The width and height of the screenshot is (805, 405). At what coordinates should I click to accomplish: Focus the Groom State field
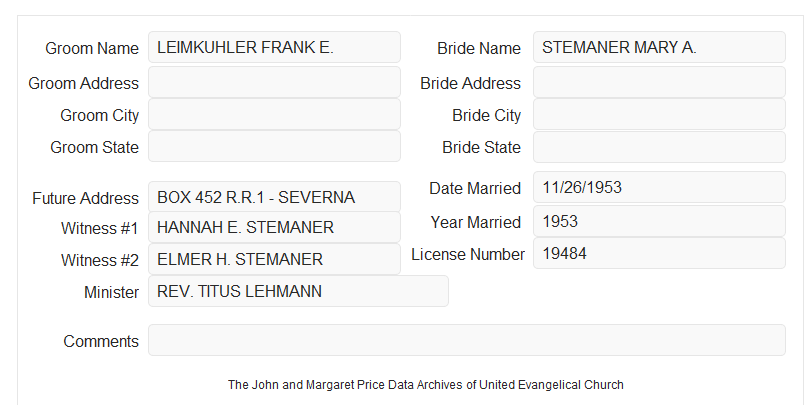pyautogui.click(x=274, y=146)
